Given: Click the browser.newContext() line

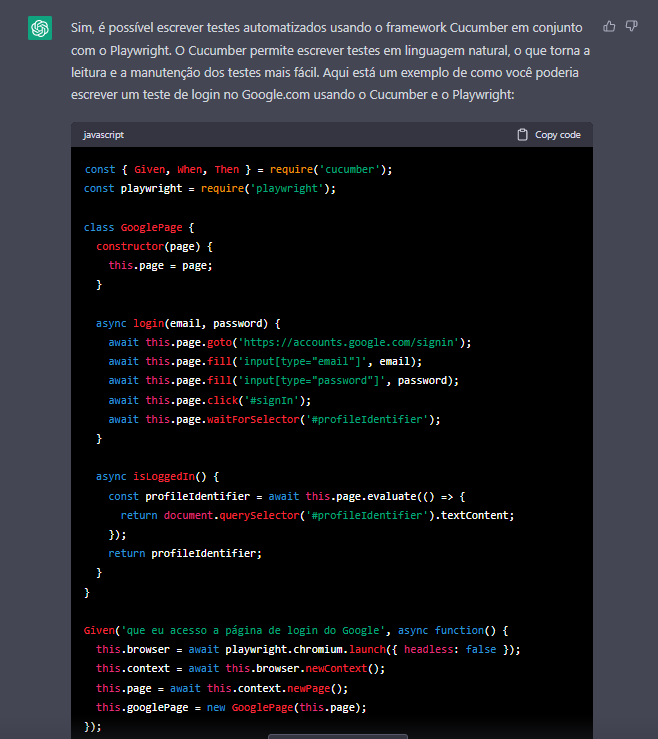Looking at the screenshot, I should 240,668.
